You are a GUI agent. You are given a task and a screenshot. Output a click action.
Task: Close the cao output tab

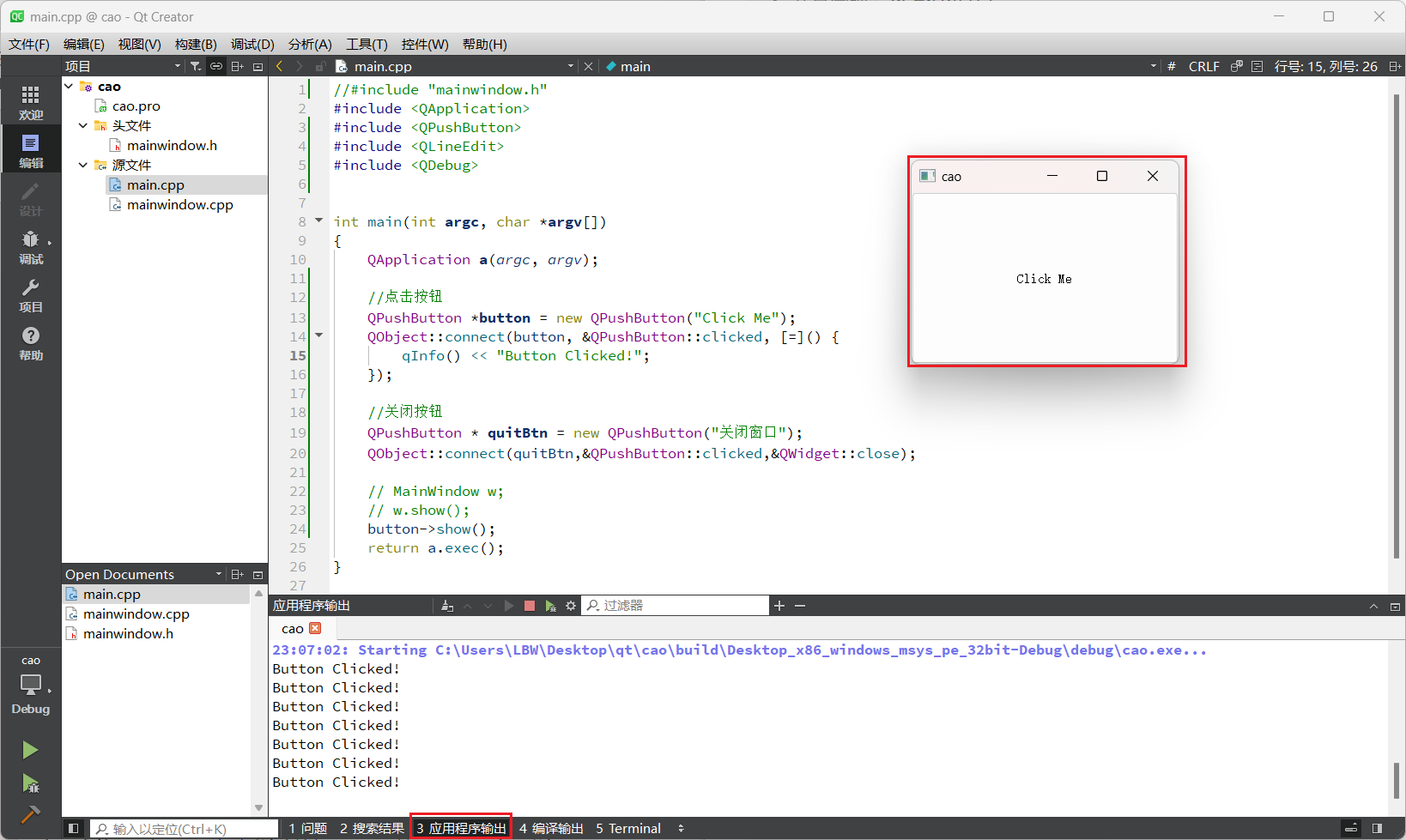click(315, 628)
